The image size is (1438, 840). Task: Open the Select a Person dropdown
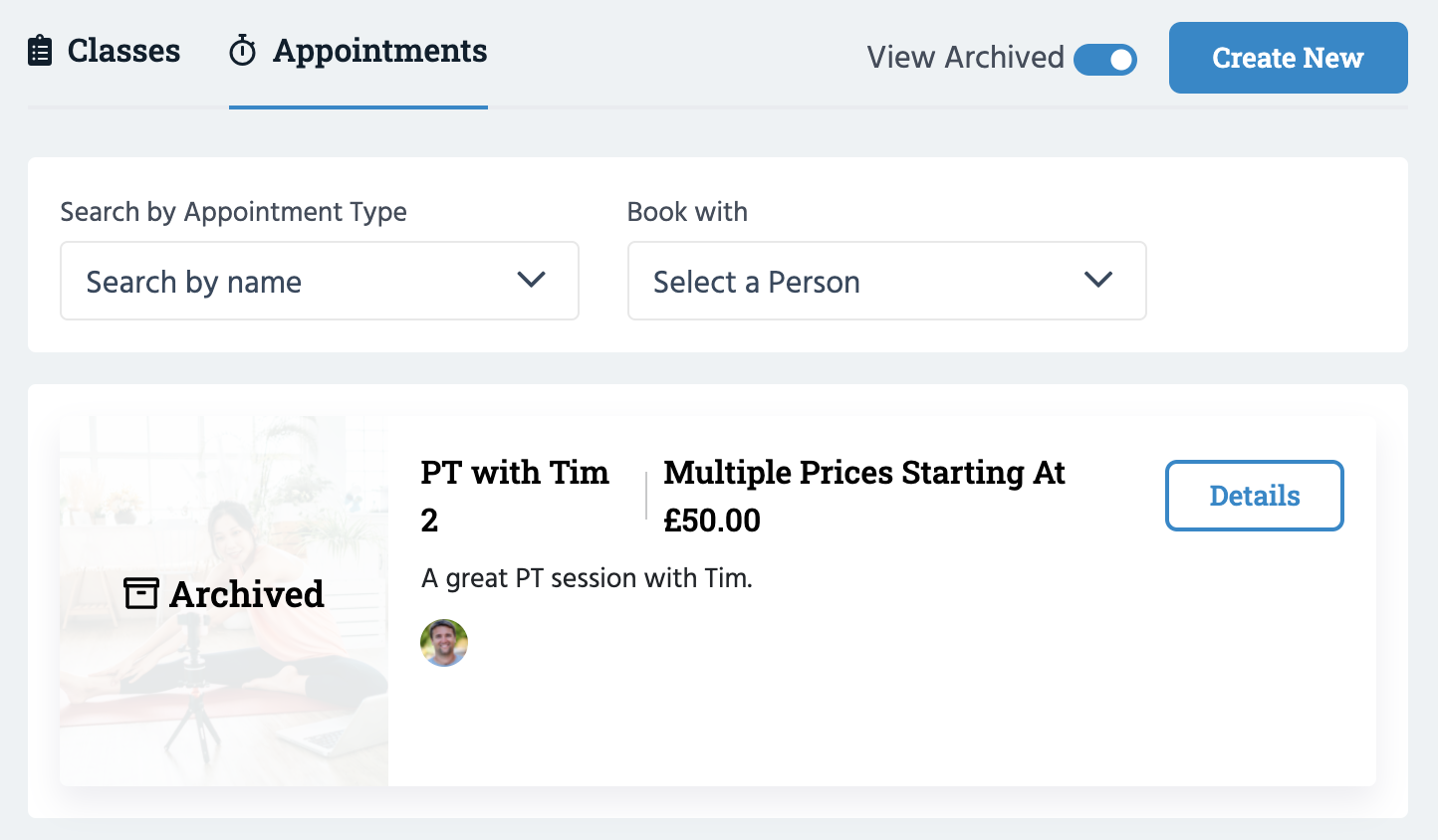tap(886, 281)
